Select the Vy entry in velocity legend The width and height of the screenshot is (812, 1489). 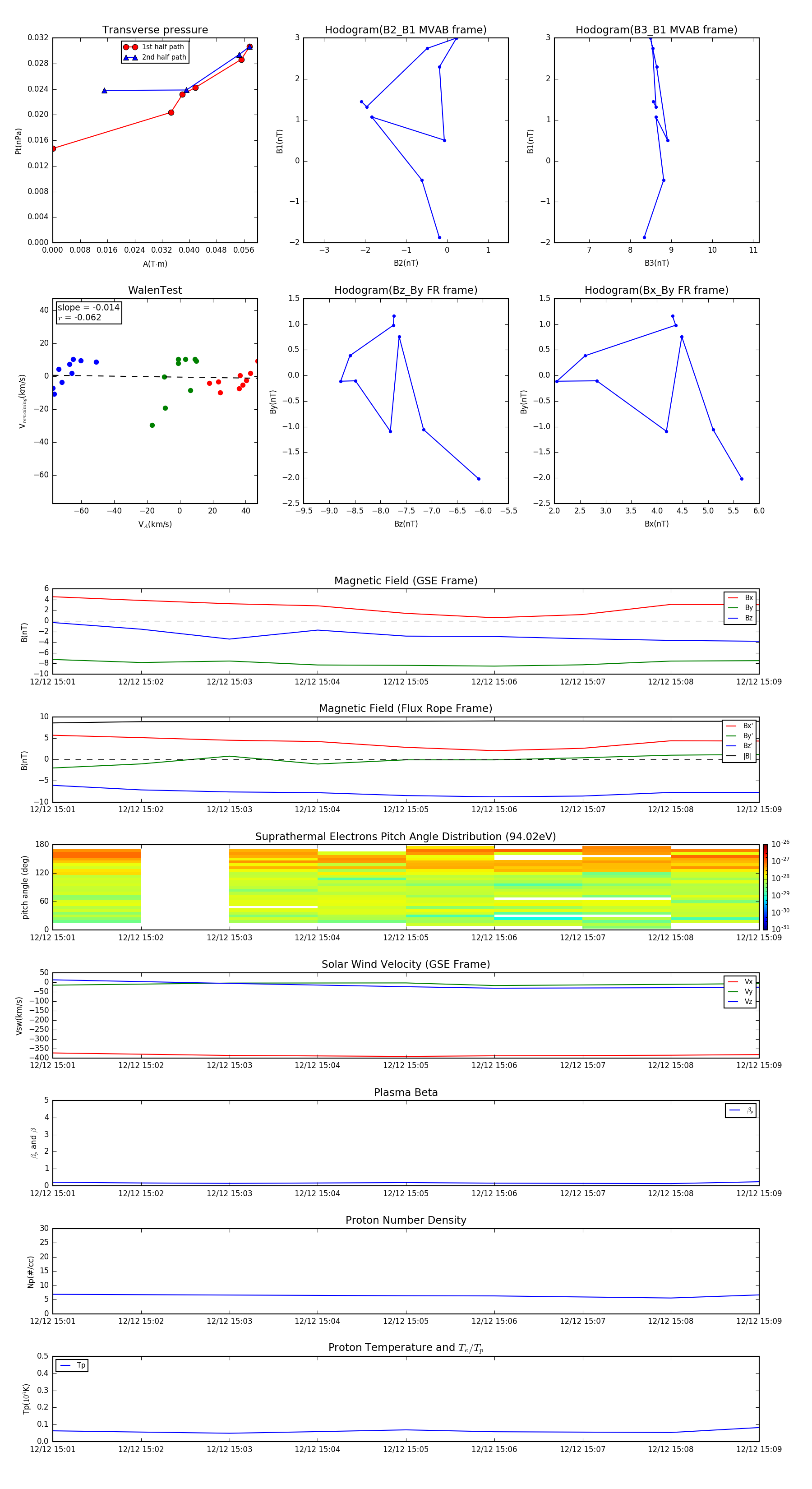740,991
